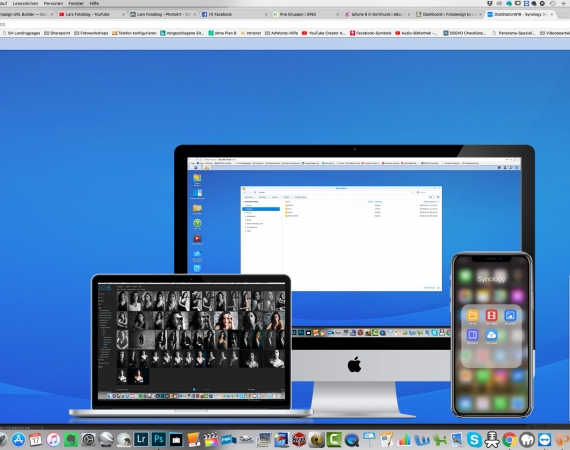Screen dimensions: 570x450
Task: Open the Videobearbei... bookmark folder
Action: [x=555, y=33]
